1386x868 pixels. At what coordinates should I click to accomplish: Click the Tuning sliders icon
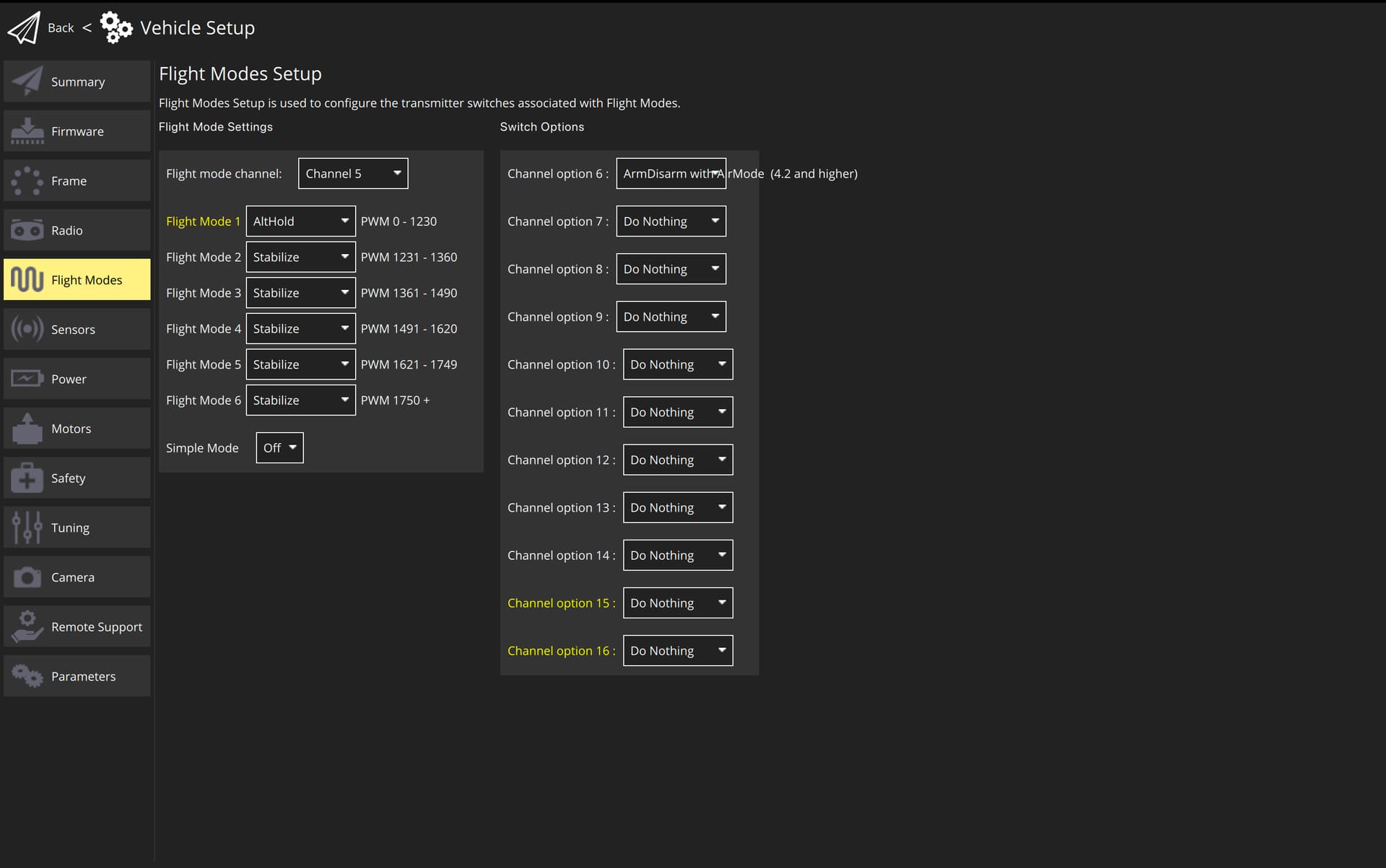click(27, 527)
